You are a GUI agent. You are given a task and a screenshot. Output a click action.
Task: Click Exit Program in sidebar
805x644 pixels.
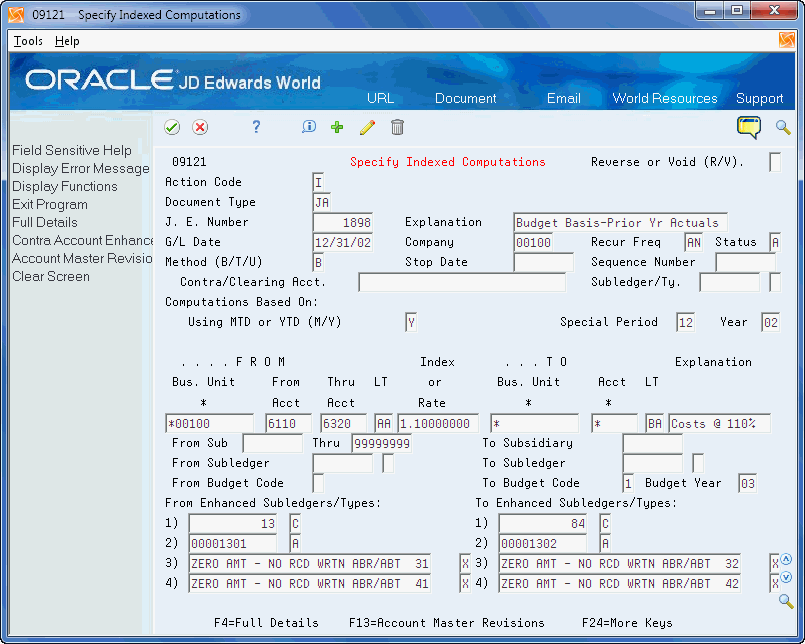(50, 204)
